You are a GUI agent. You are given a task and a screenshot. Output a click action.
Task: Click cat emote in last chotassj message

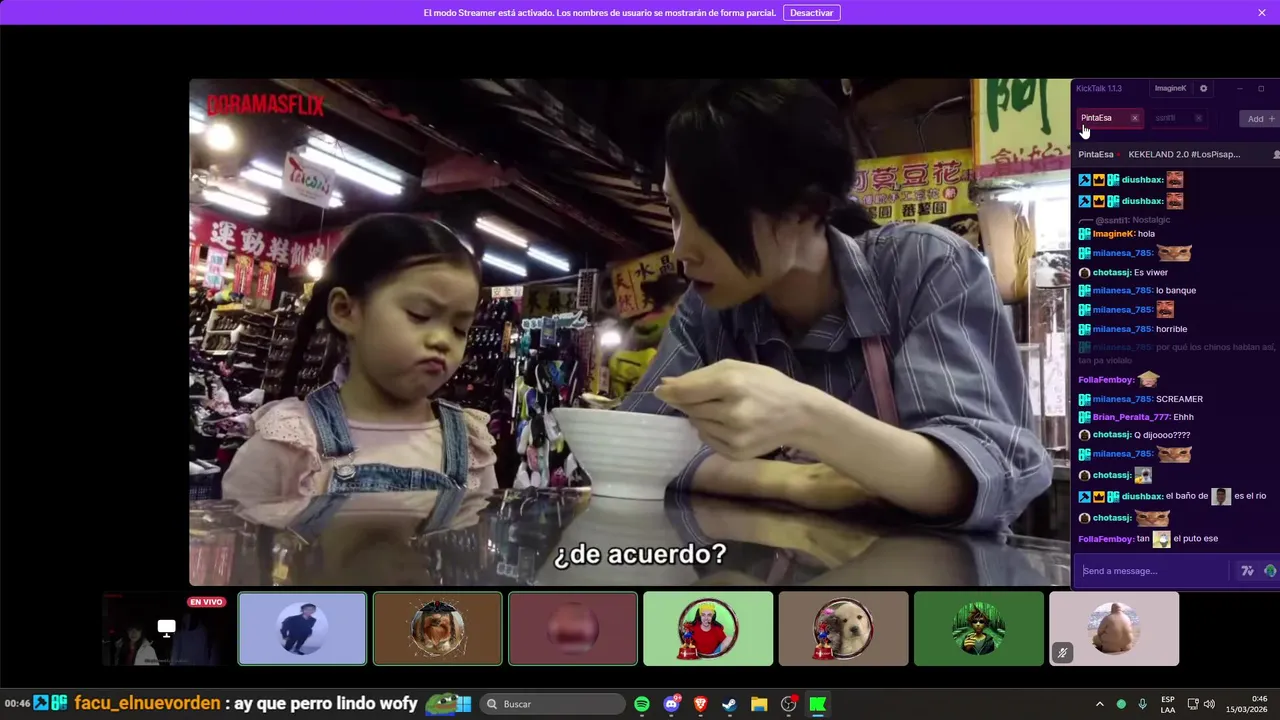click(1153, 518)
